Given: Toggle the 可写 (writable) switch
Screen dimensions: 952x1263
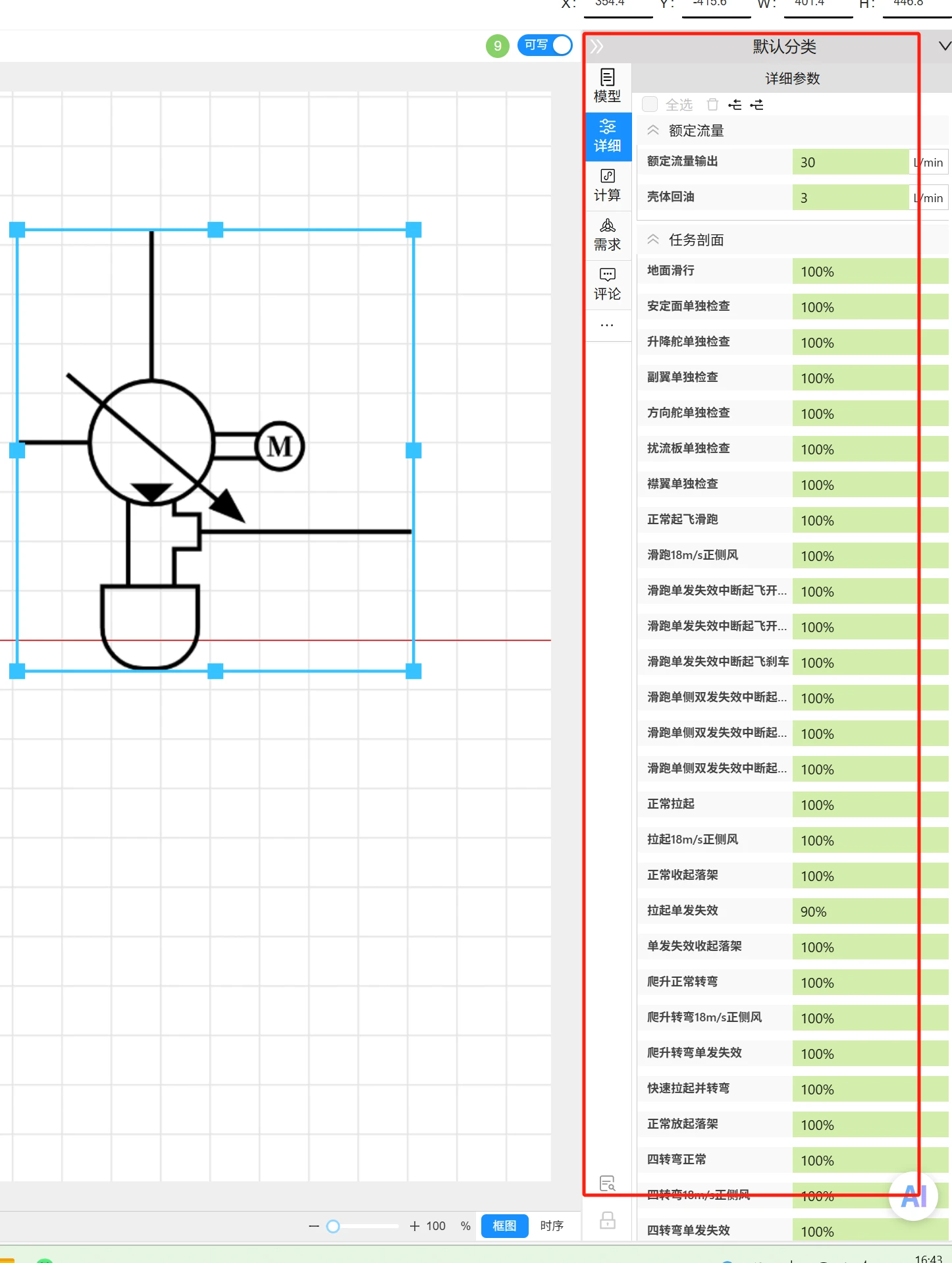Looking at the screenshot, I should click(545, 45).
